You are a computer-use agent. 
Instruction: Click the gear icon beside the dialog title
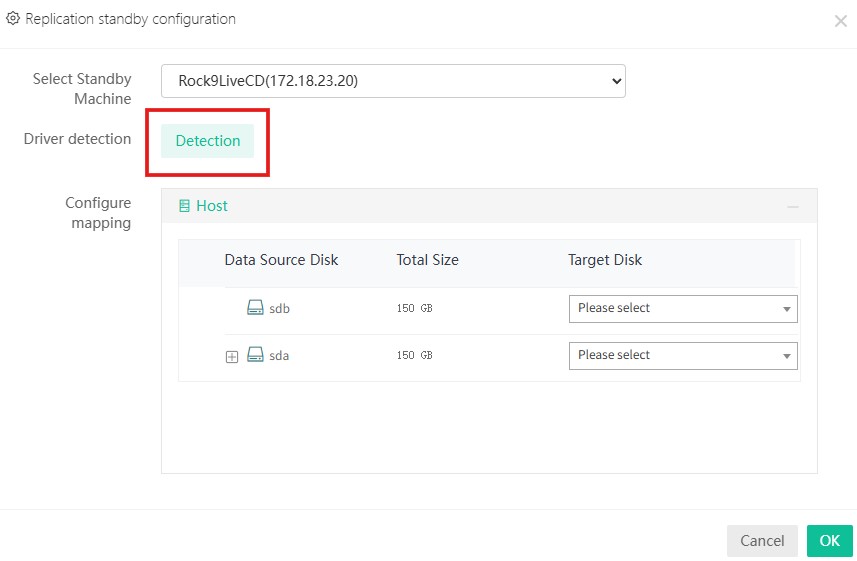[13, 19]
